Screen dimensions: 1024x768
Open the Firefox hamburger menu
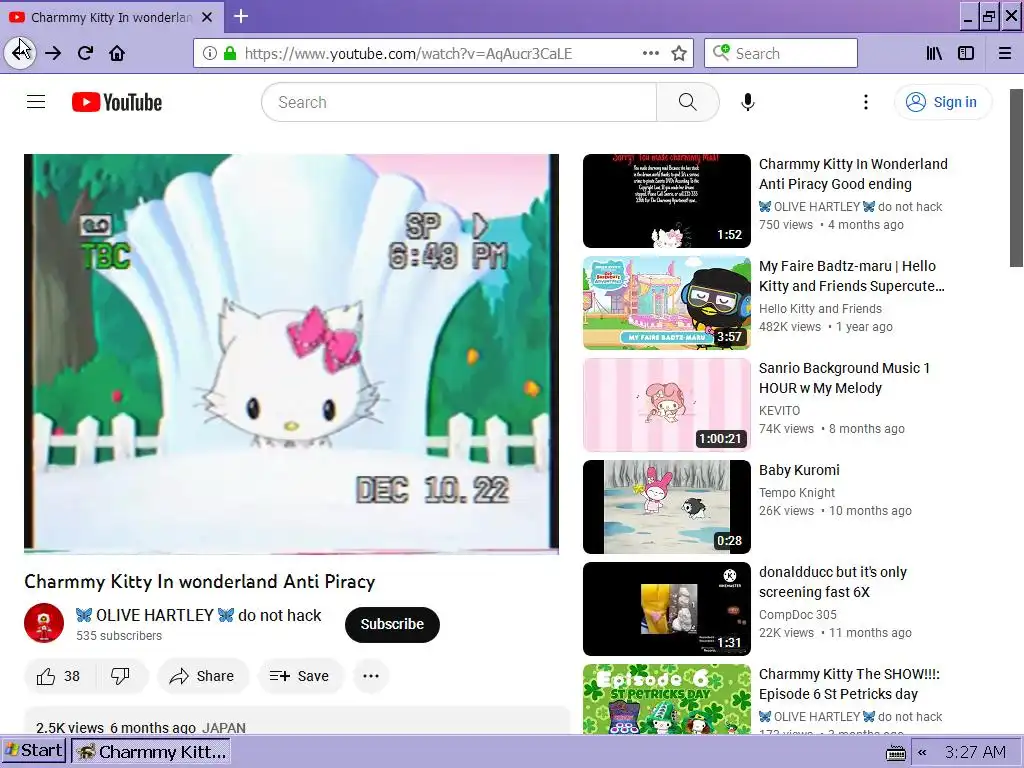(x=1005, y=53)
